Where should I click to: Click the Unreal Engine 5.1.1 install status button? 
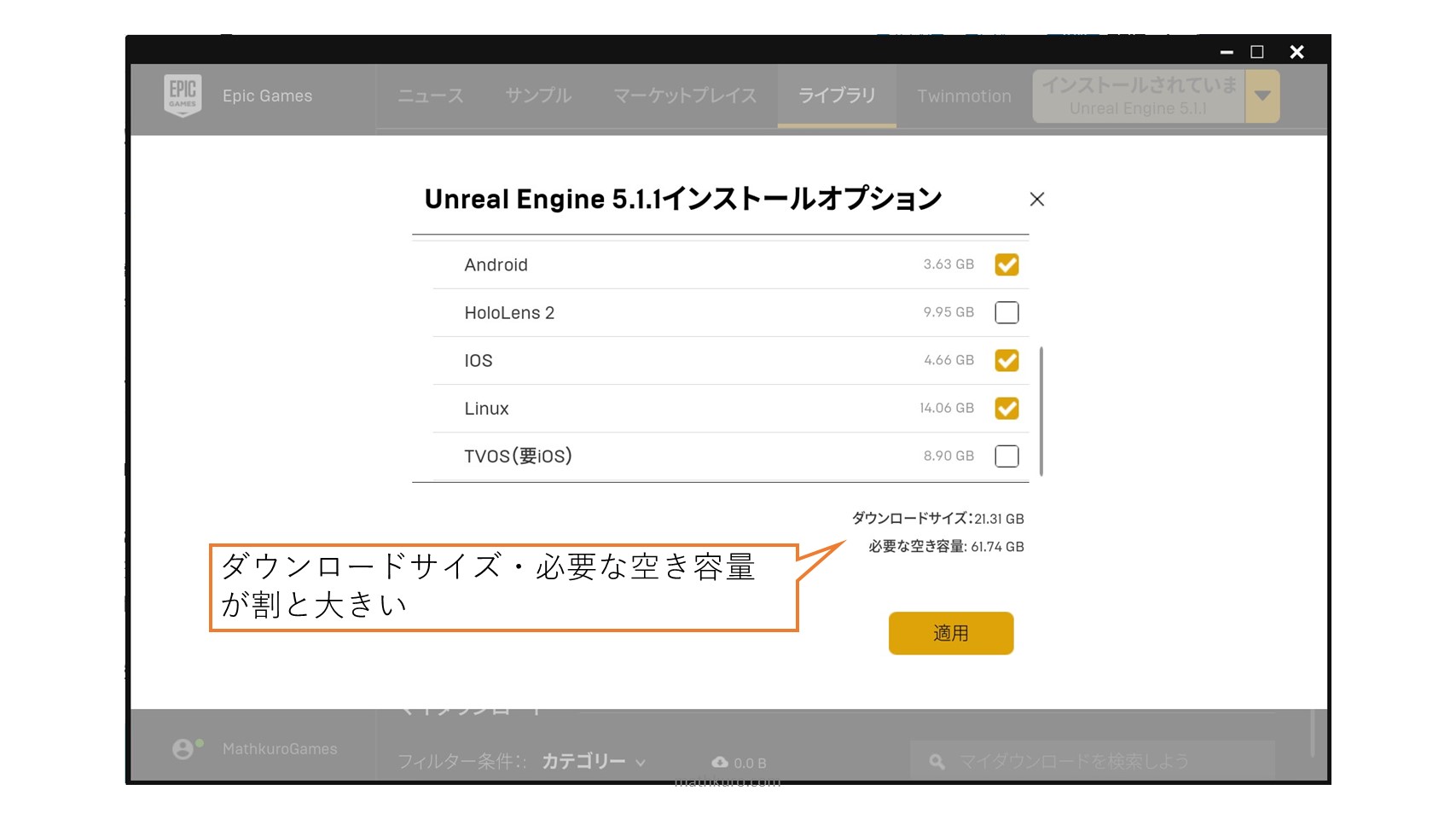pos(1139,96)
